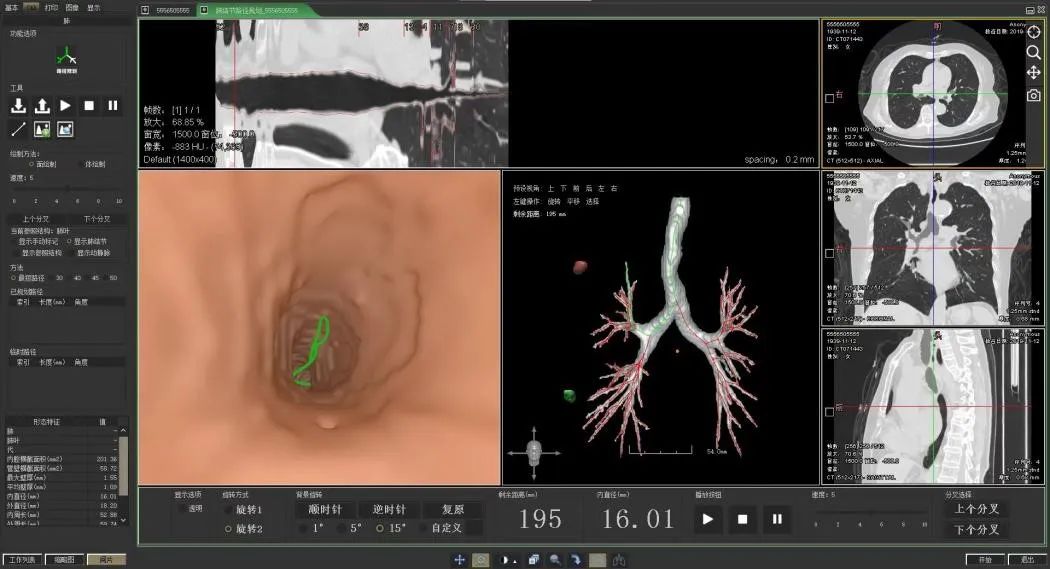Stop the navigation in bottom playback panel
The image size is (1050, 569).
742,519
